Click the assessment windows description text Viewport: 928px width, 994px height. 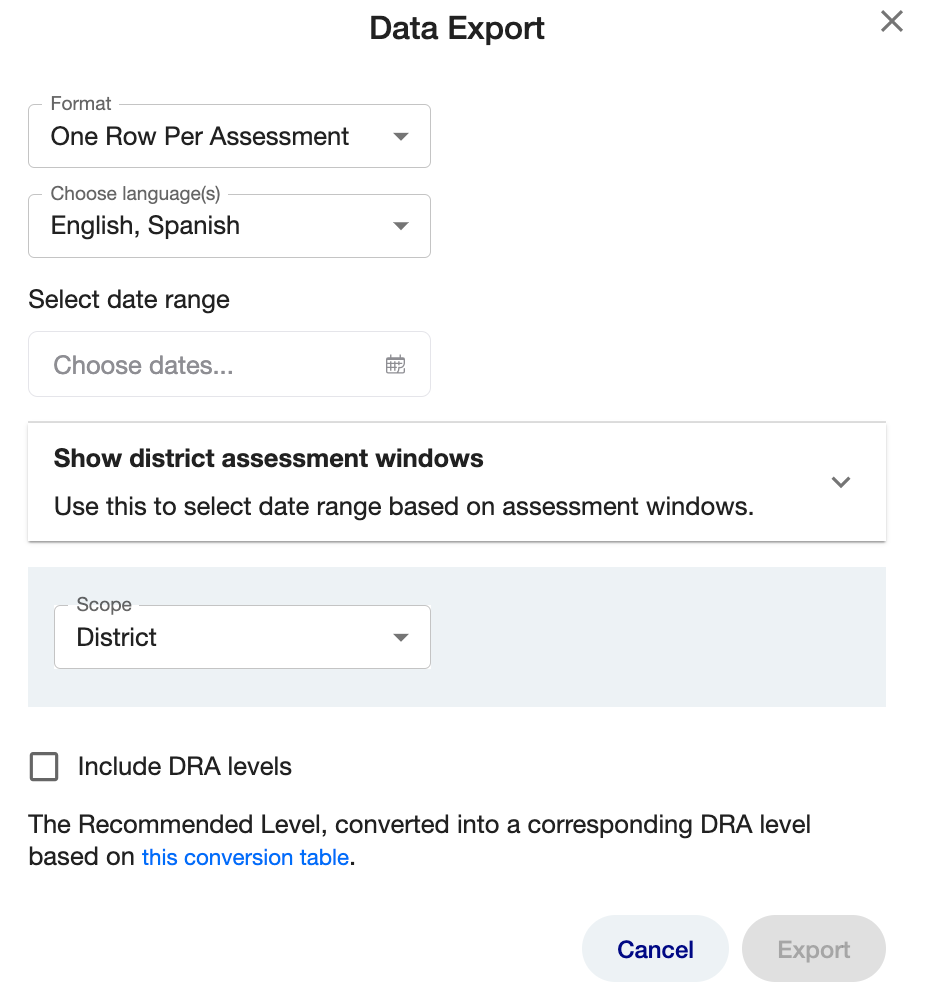pos(404,507)
